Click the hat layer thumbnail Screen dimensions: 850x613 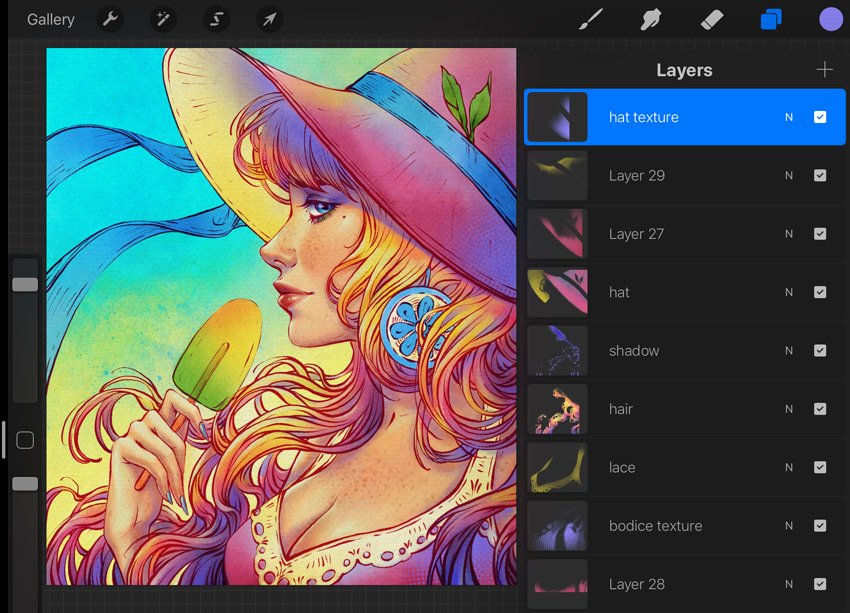(557, 292)
